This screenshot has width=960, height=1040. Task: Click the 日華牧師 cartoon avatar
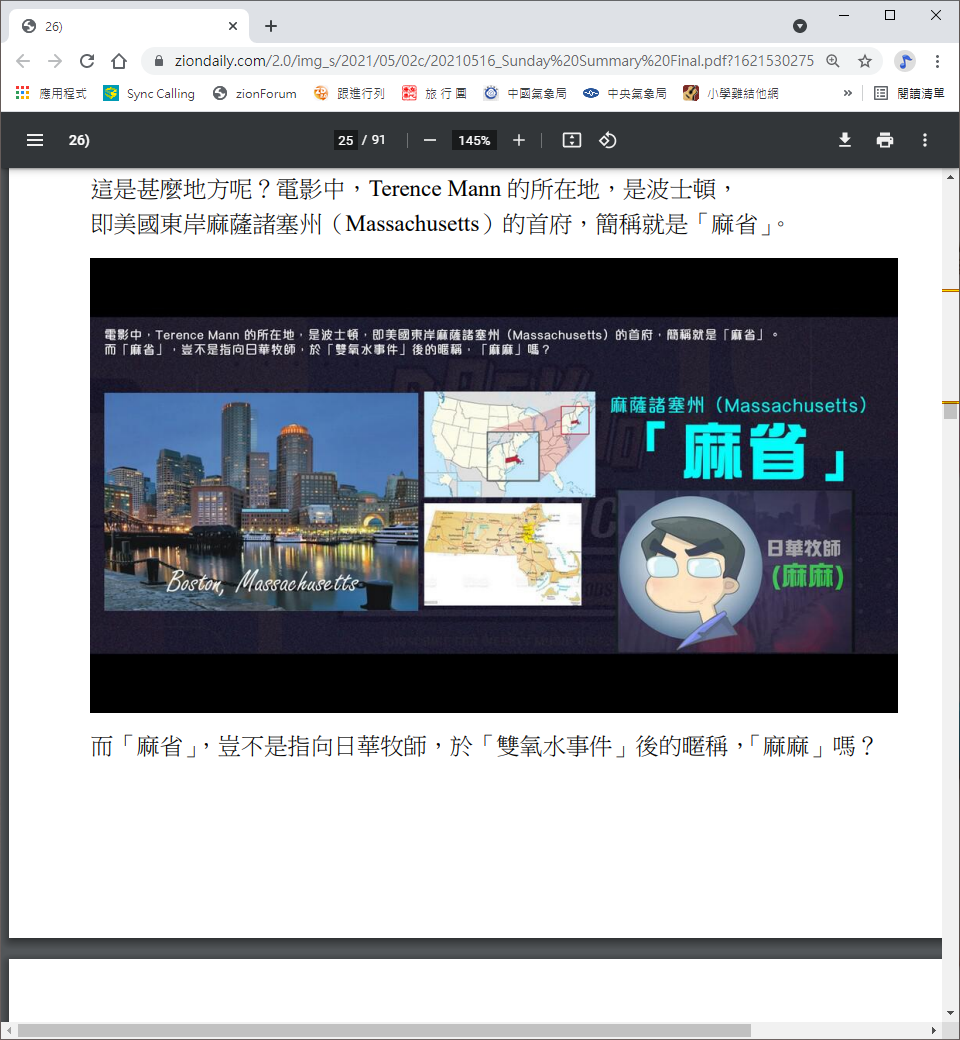691,572
